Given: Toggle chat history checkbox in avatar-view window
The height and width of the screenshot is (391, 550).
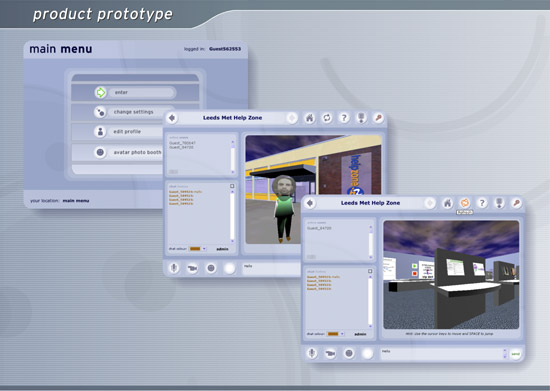Looking at the screenshot, I should (232, 186).
